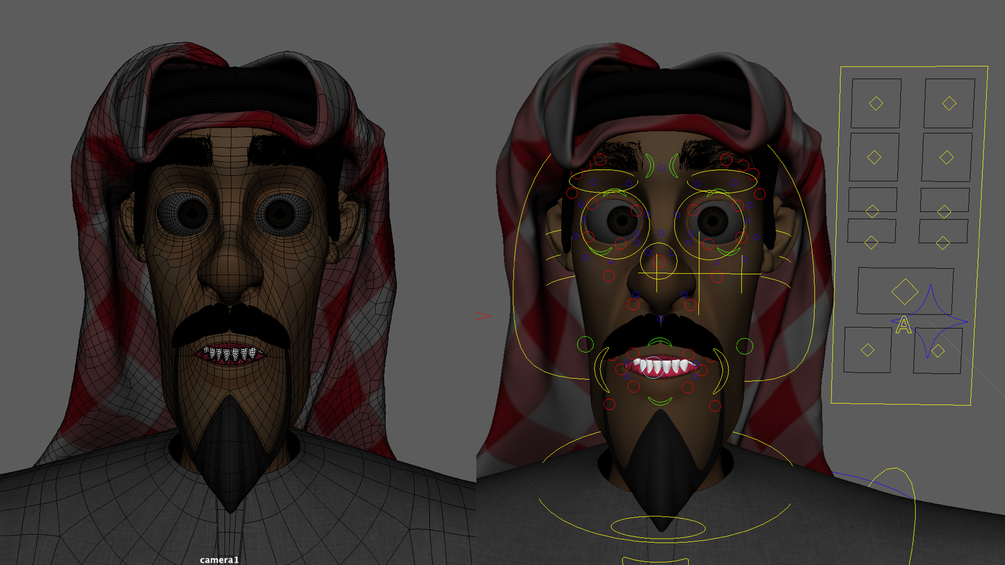Select diamond handle in second-row left box
This screenshot has height=565, width=1005.
click(x=874, y=158)
